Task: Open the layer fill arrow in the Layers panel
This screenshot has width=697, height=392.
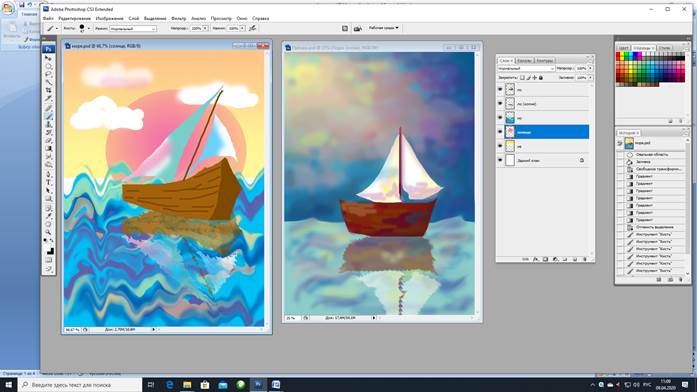Action: (x=590, y=78)
